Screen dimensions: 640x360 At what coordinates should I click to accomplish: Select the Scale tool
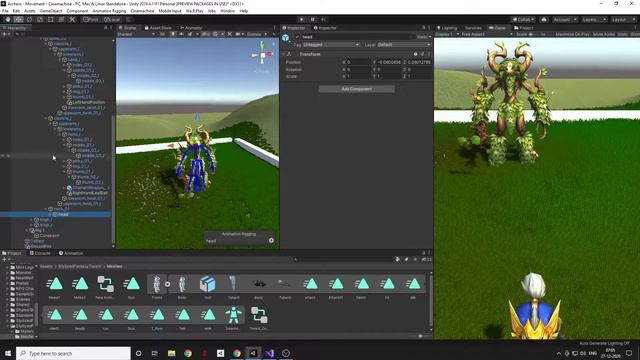[x=40, y=19]
